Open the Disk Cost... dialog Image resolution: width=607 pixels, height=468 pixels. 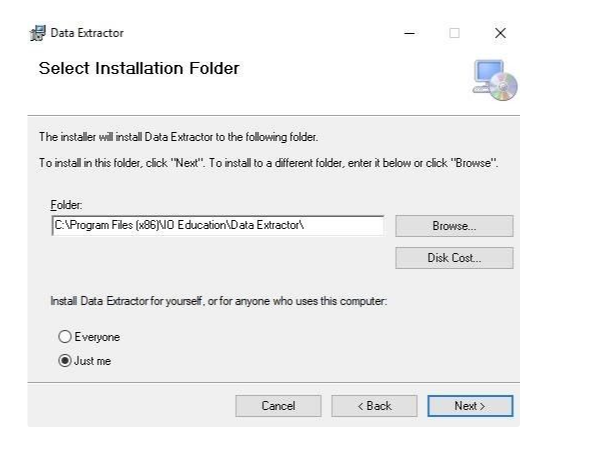[454, 258]
